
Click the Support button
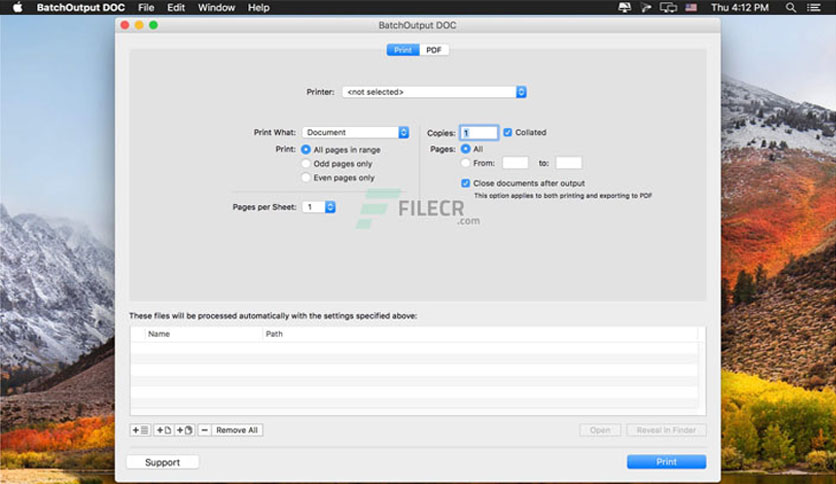pos(163,462)
